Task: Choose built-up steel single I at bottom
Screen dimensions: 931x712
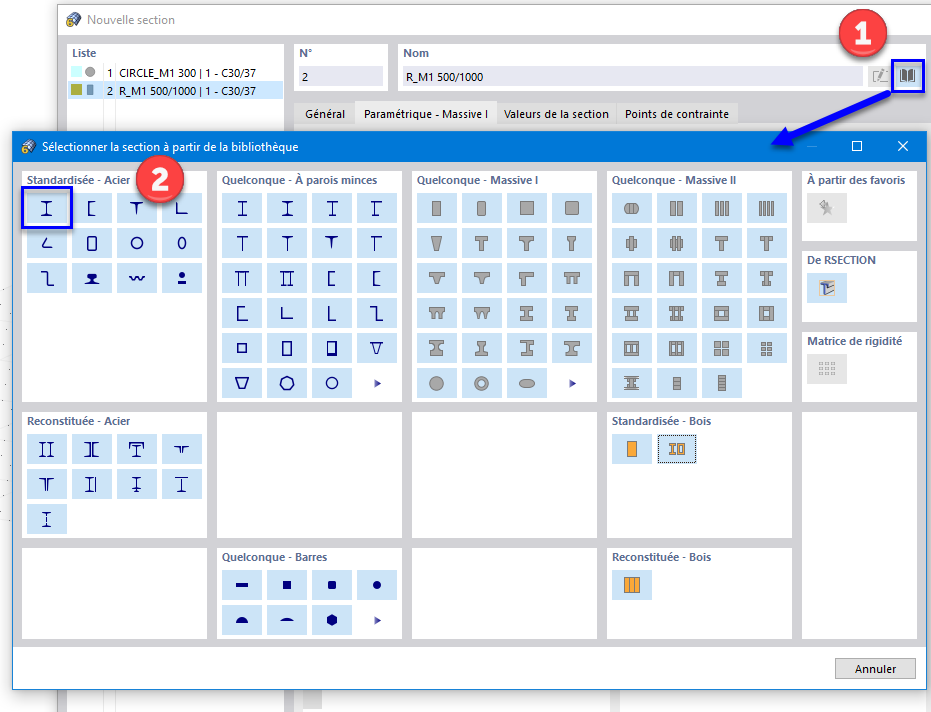Action: (47, 519)
